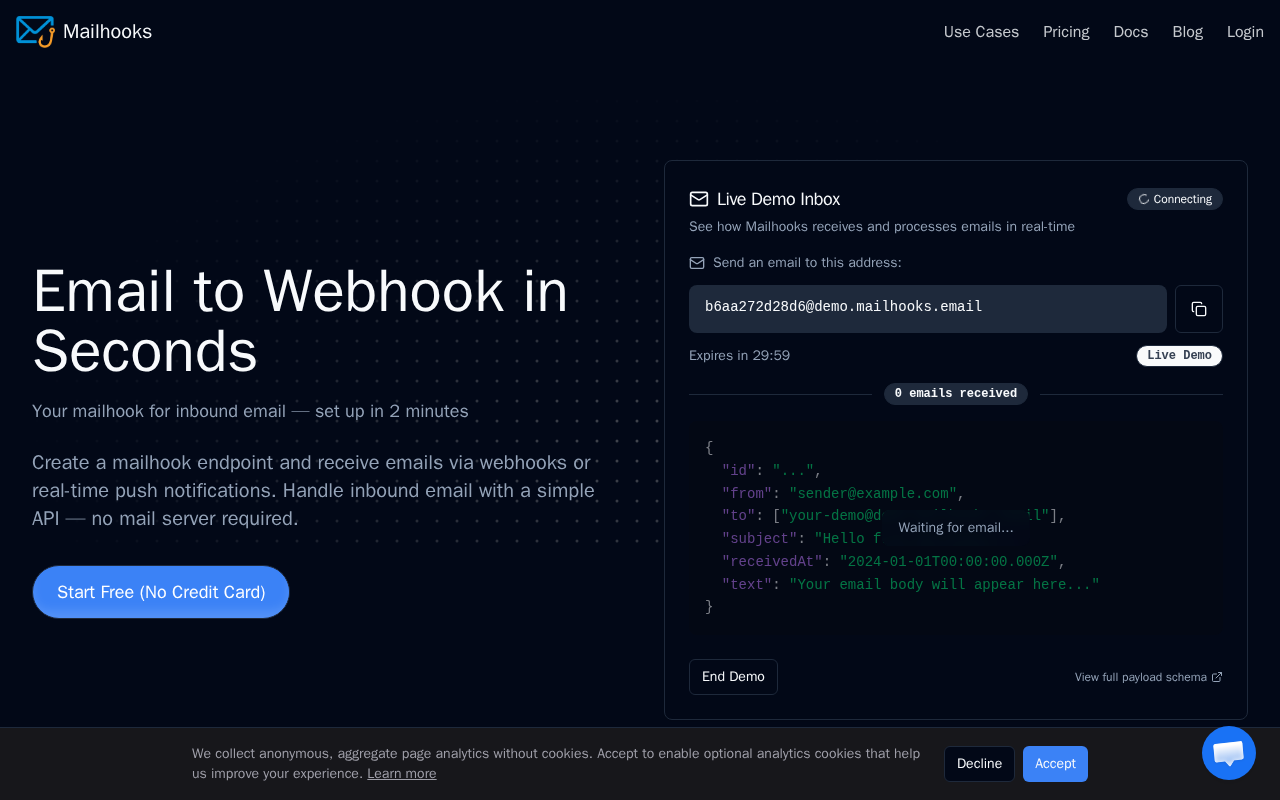This screenshot has height=800, width=1280.
Task: Go to Pricing in the navigation
Action: [1066, 32]
